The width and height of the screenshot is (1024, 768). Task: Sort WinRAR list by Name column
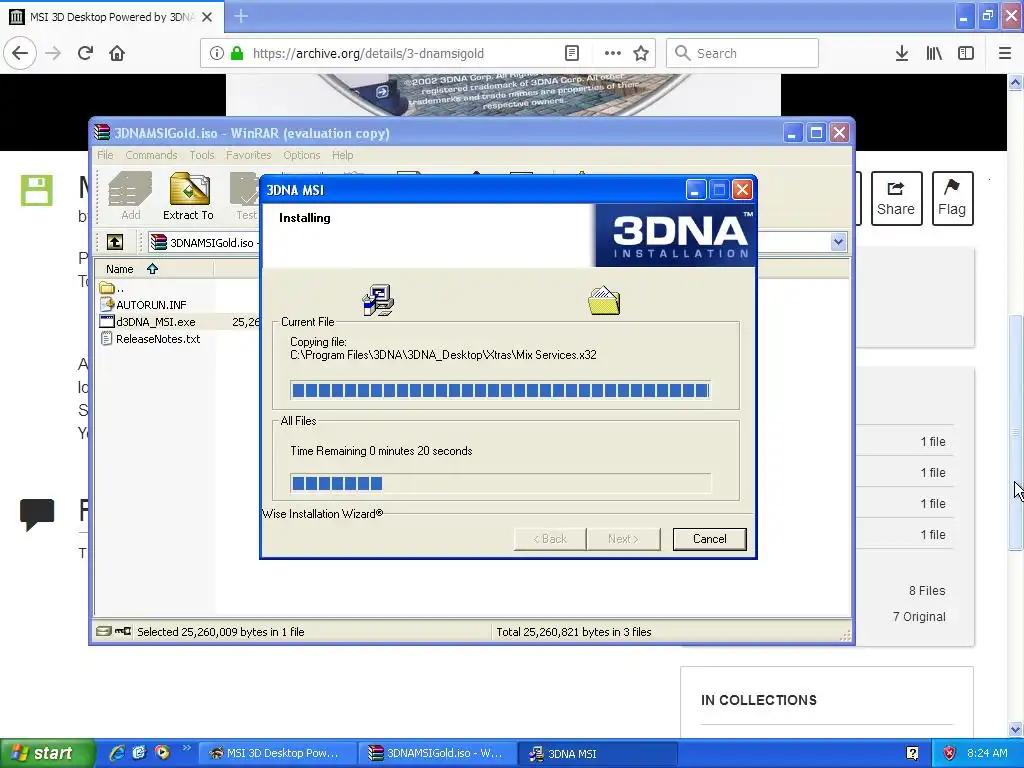[x=154, y=268]
